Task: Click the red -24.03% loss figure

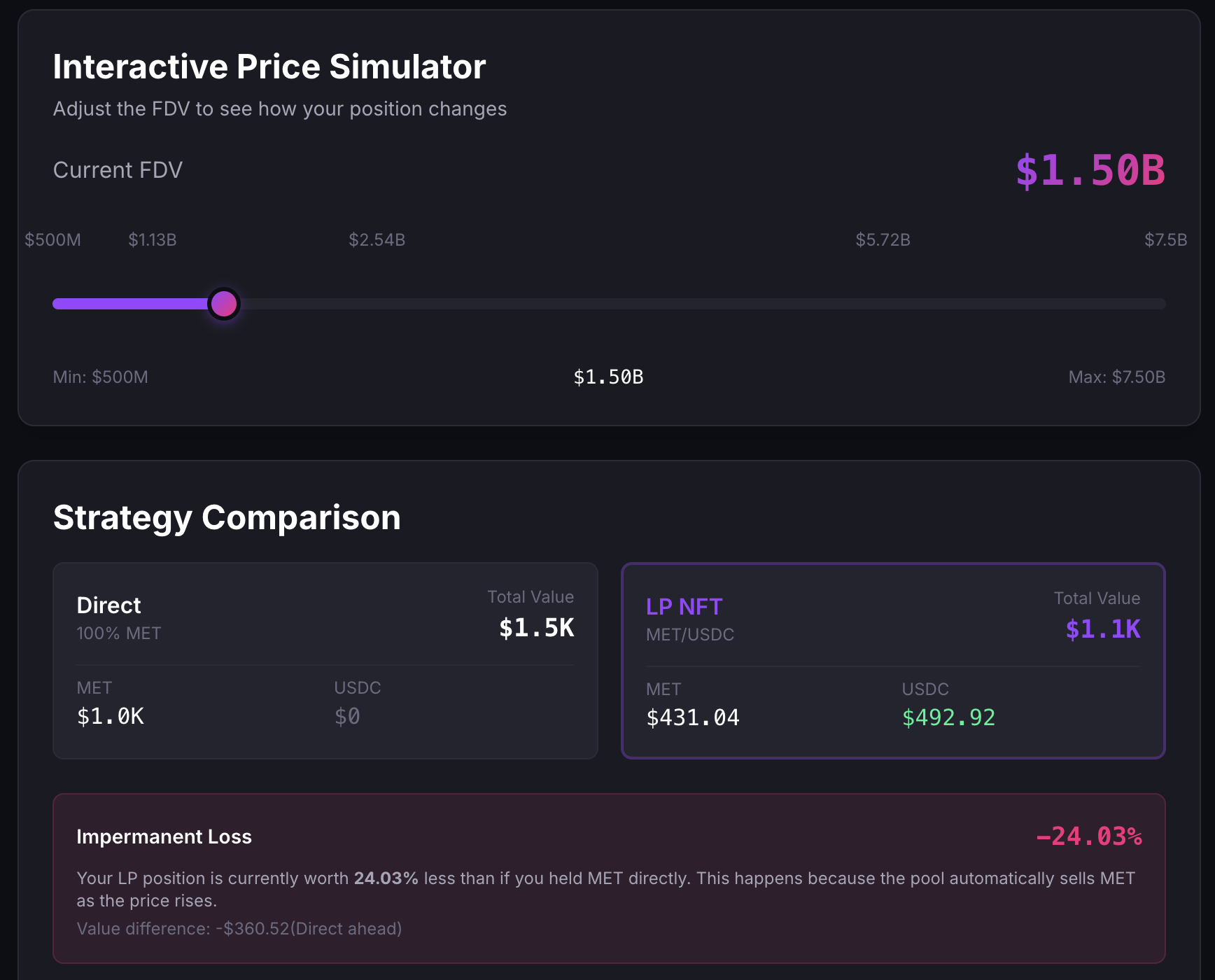Action: [x=1088, y=836]
